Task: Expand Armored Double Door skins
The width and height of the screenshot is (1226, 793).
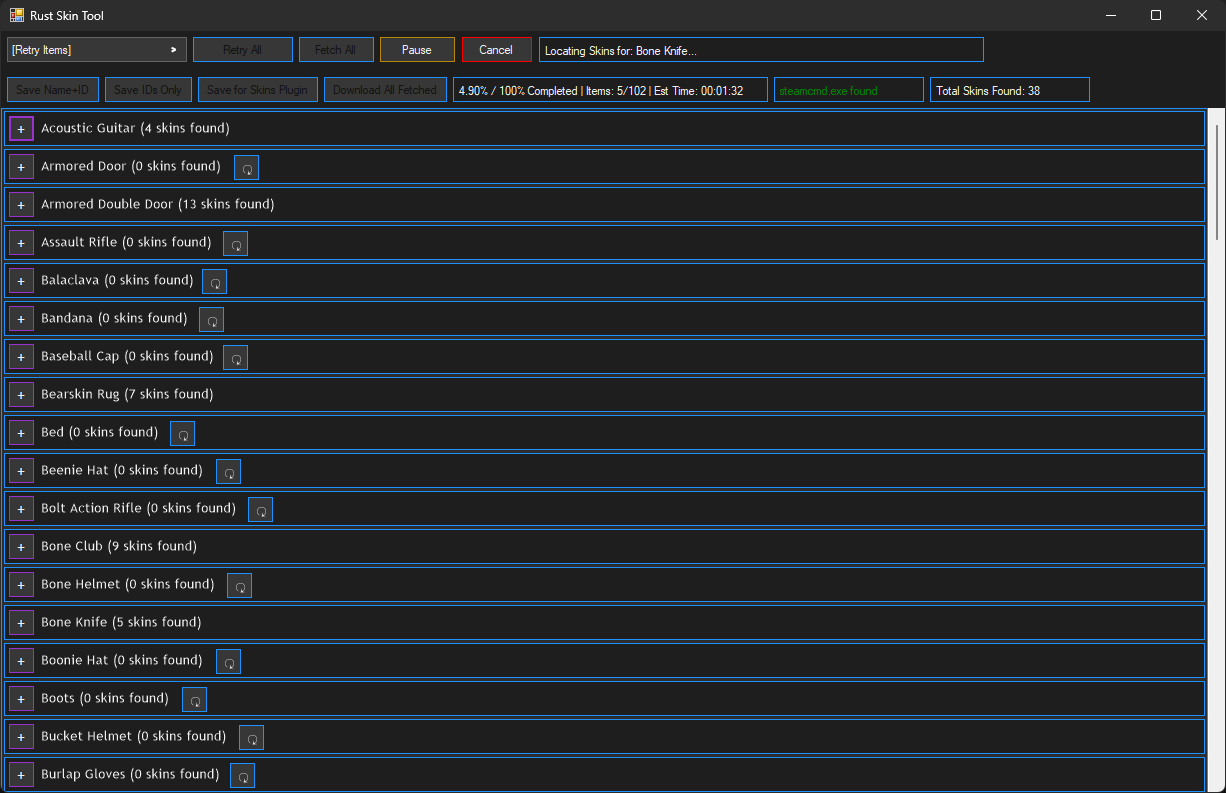Action: [21, 205]
